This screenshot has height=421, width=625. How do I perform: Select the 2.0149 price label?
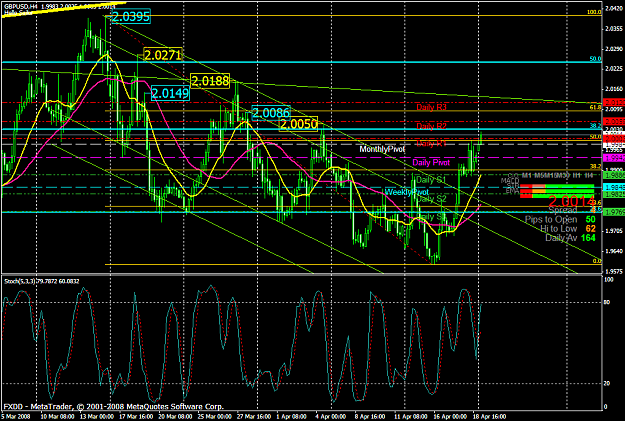tap(170, 93)
